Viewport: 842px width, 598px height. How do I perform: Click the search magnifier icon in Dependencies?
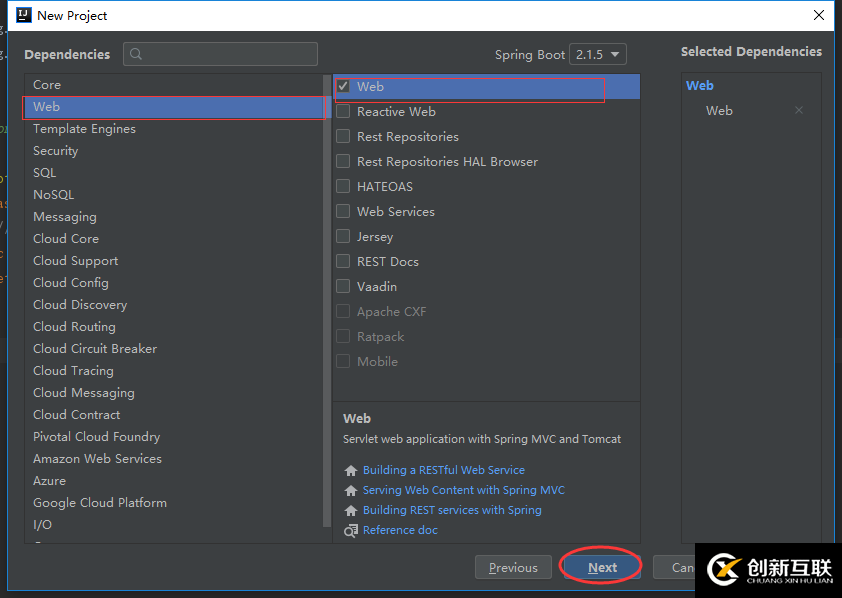pyautogui.click(x=136, y=55)
